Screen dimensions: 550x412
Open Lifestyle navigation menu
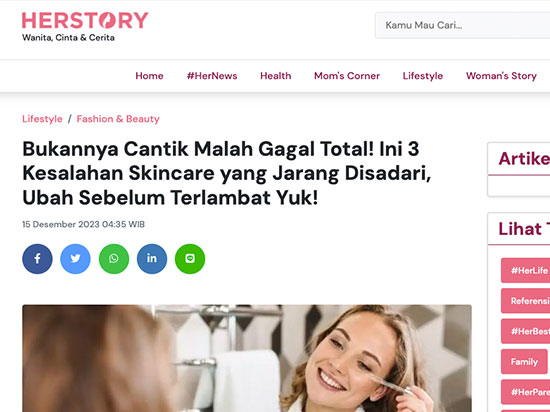pos(423,76)
